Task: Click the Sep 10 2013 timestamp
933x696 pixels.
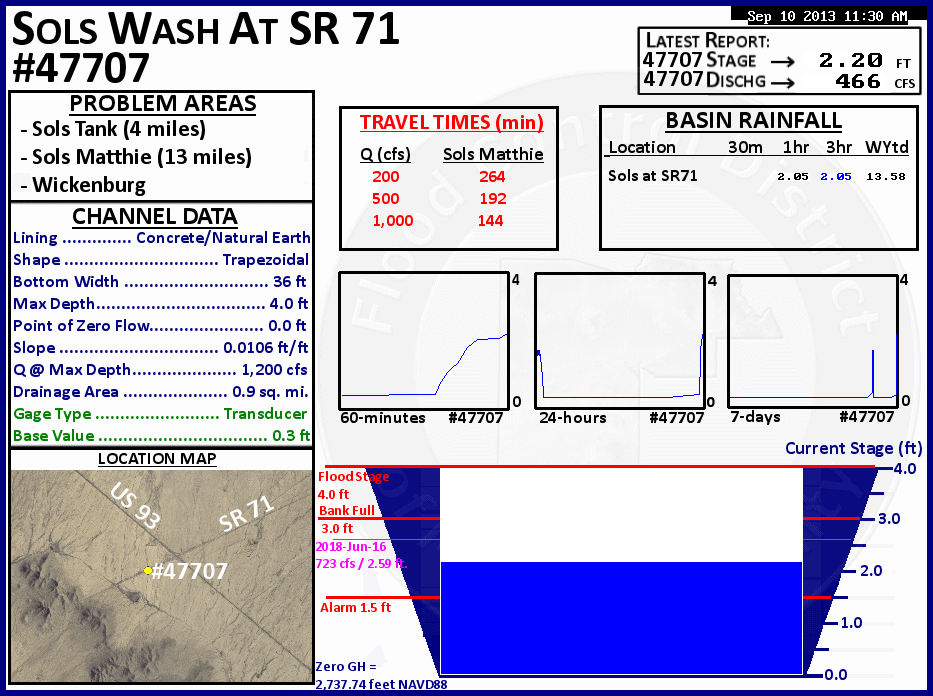Action: click(827, 16)
